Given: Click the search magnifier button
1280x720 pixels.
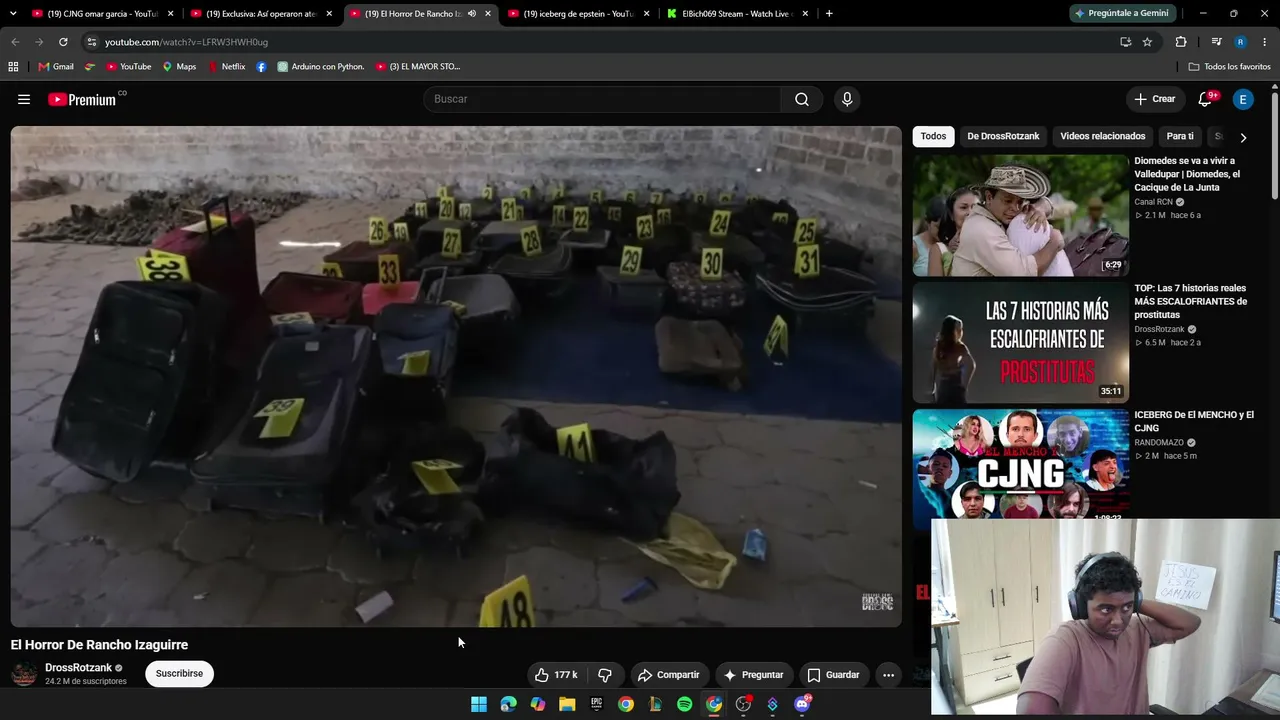Looking at the screenshot, I should (801, 99).
